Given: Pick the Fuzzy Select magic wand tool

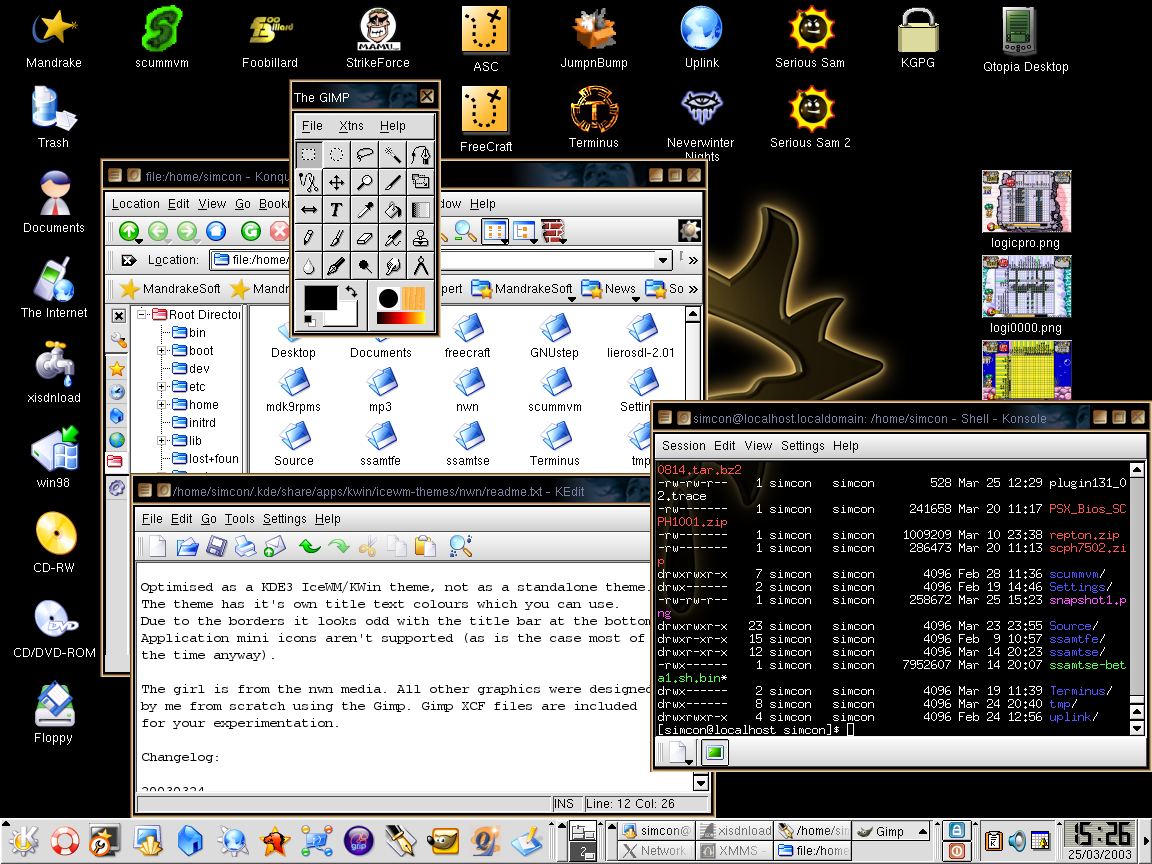Looking at the screenshot, I should (392, 154).
